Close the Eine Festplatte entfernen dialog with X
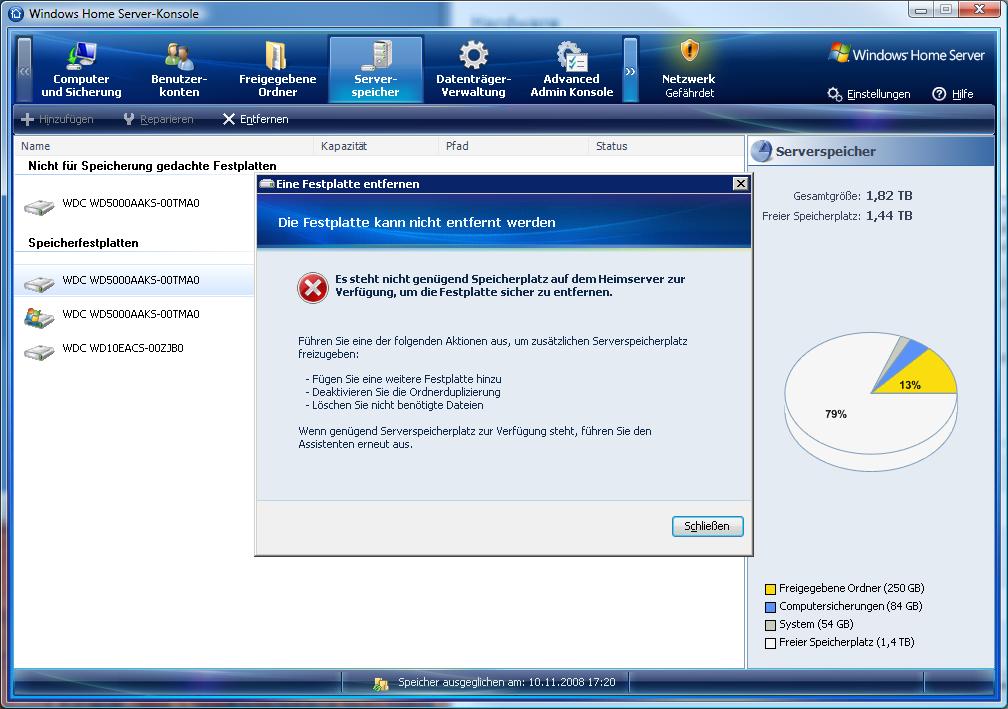Viewport: 1008px width, 709px height. (741, 184)
